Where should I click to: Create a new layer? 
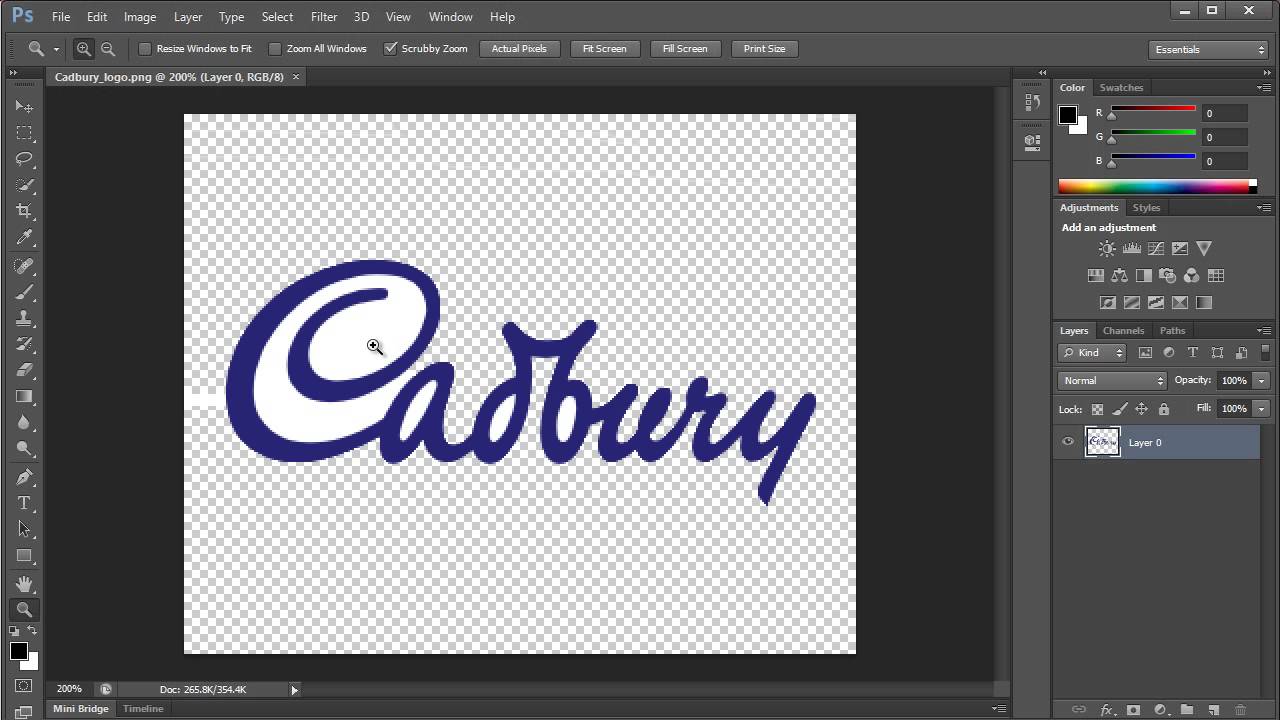[1213, 710]
